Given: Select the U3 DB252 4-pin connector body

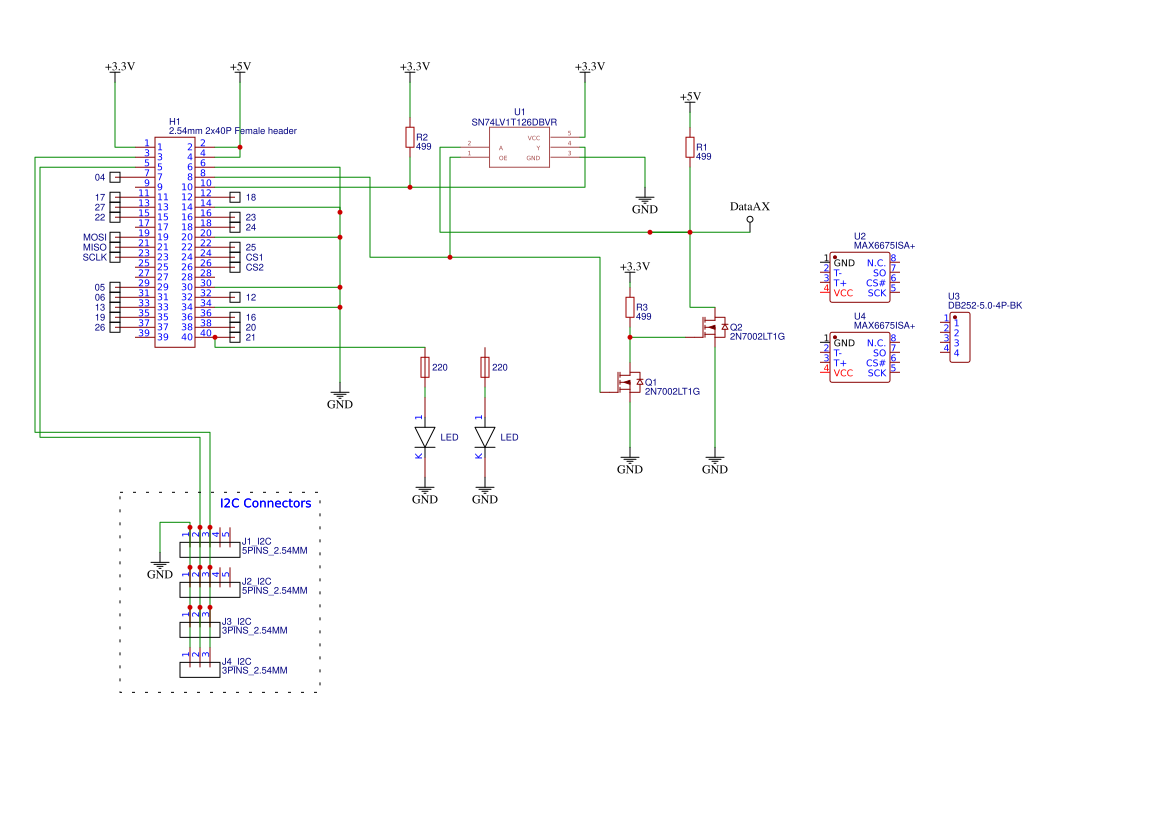Looking at the screenshot, I should (x=960, y=338).
